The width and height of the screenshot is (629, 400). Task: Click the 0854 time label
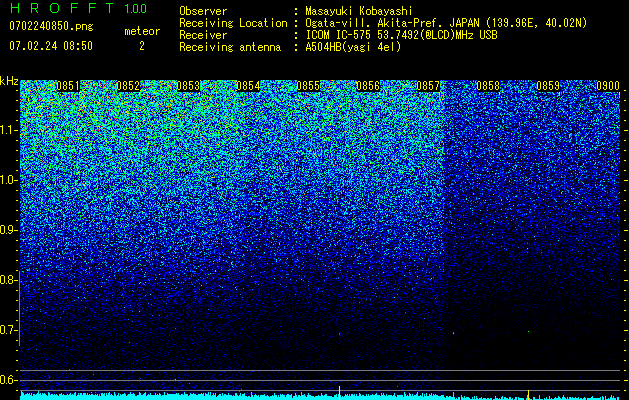248,86
